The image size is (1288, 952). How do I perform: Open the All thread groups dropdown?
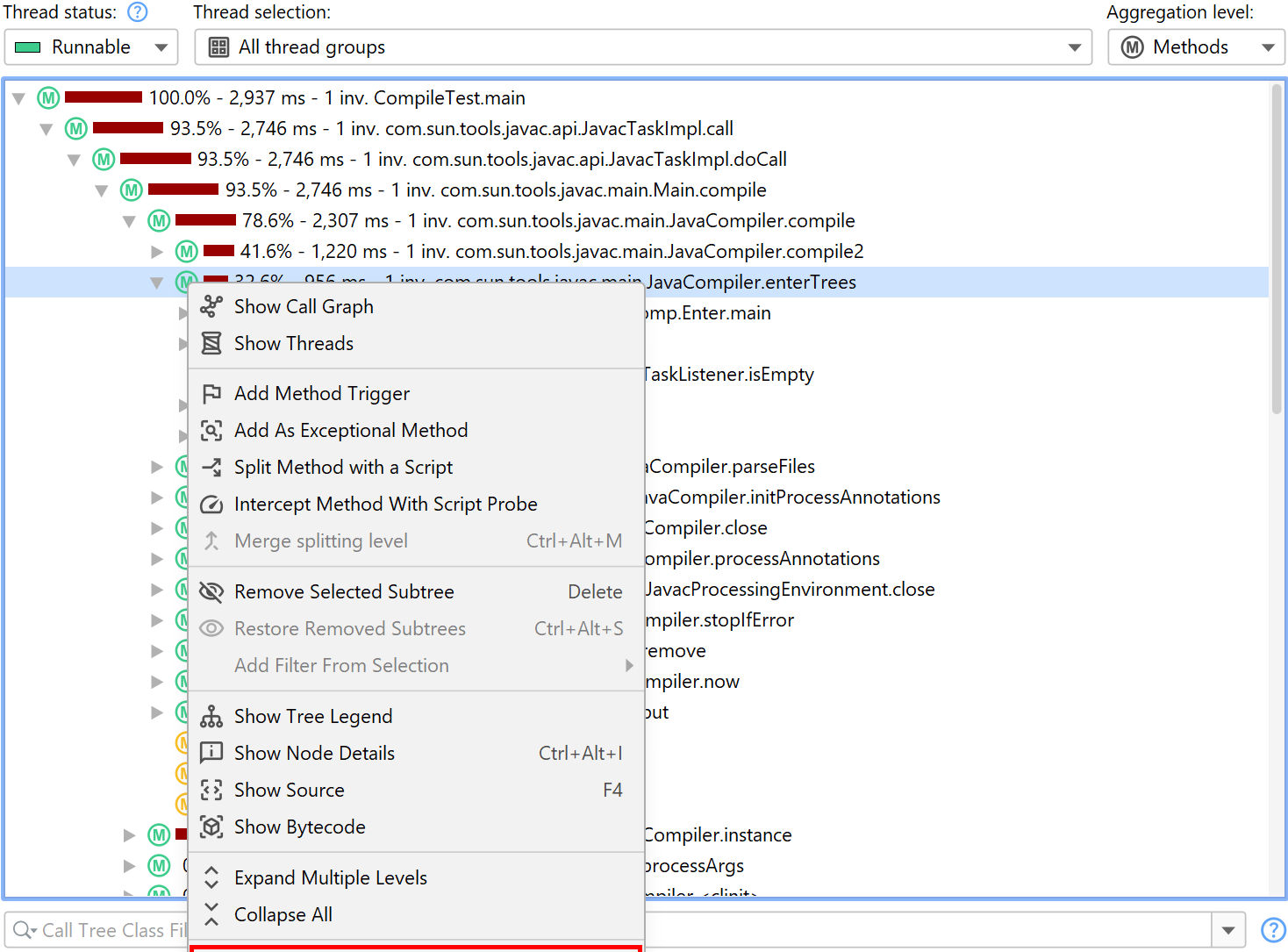coord(642,47)
